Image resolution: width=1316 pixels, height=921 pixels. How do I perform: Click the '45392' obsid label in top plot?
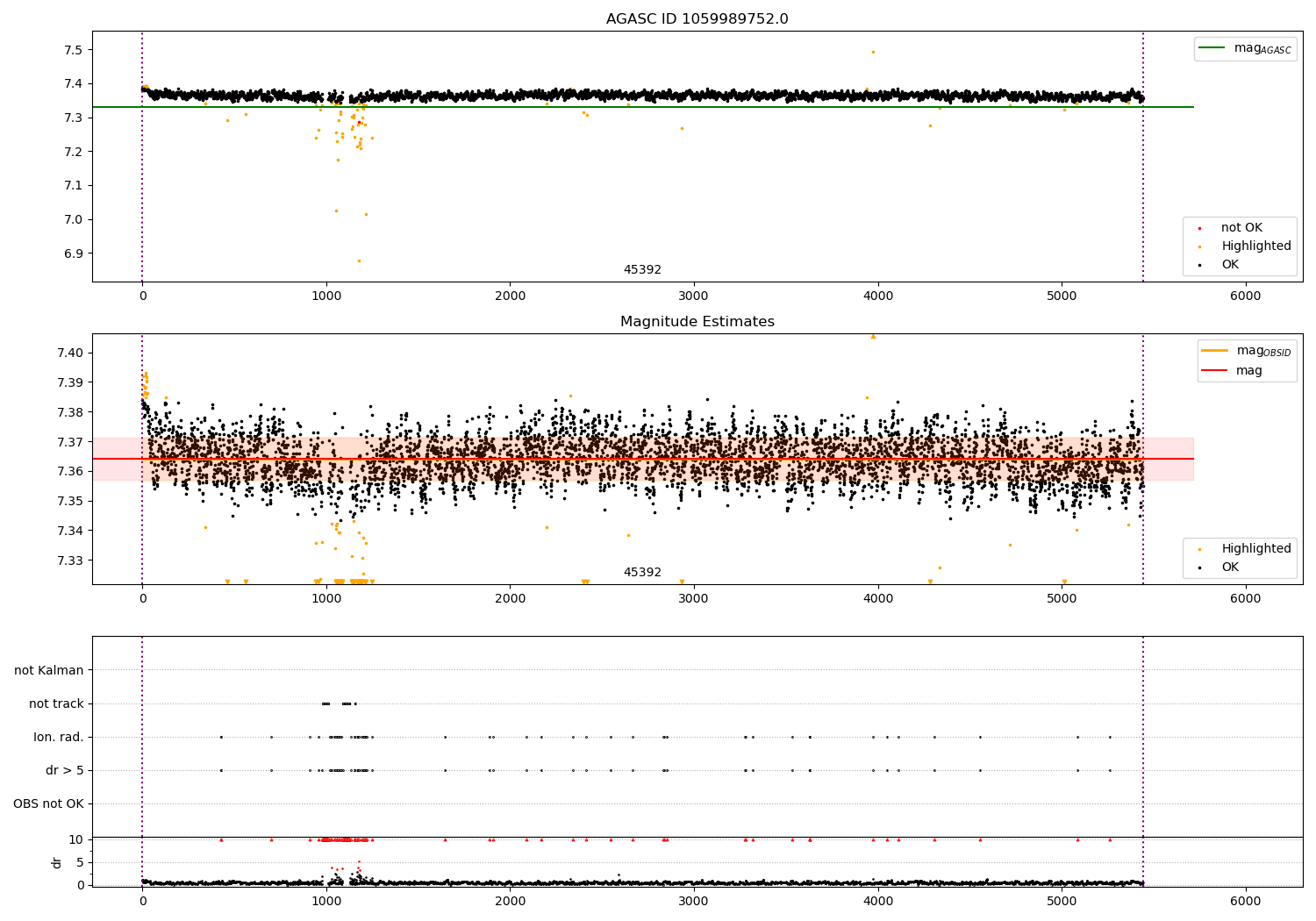click(642, 270)
